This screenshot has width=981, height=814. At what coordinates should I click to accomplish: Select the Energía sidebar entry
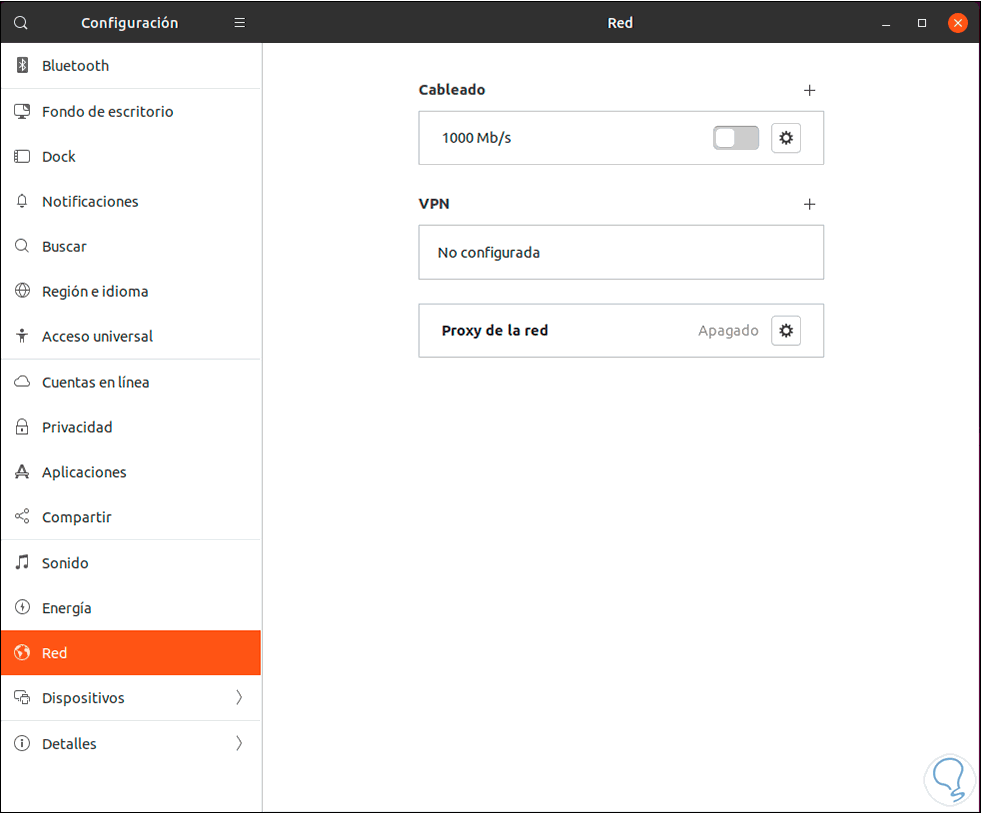(66, 608)
